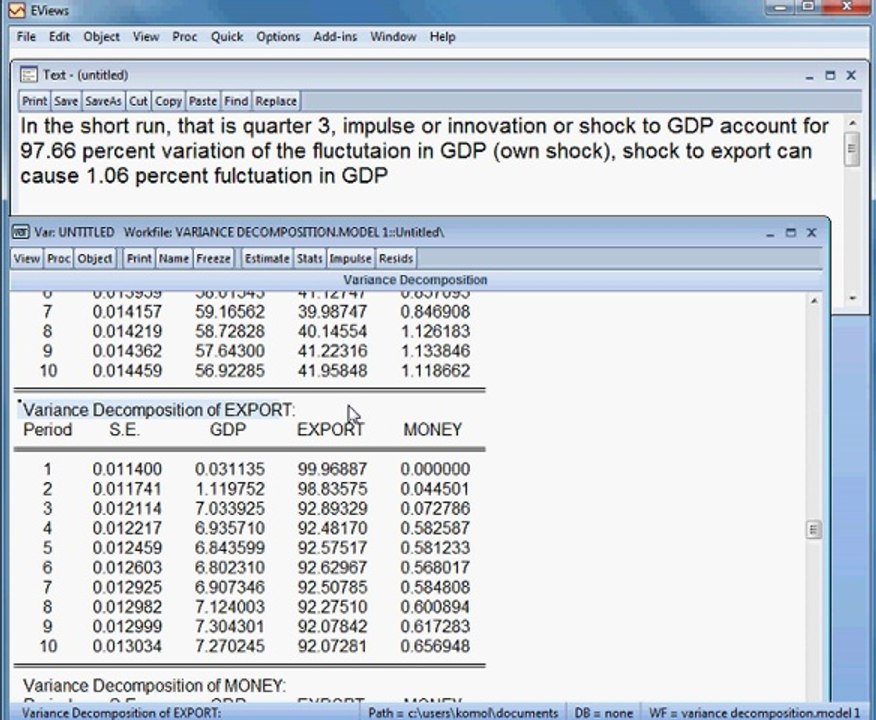Click the GDP column header in EXPORT table

[228, 430]
